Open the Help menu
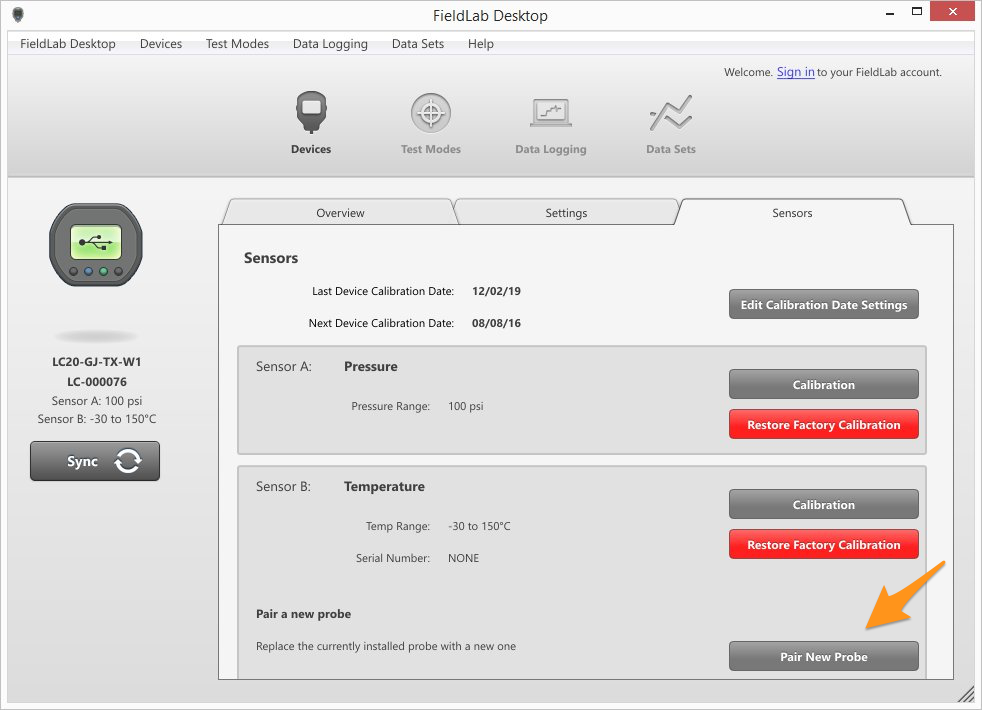The image size is (982, 710). (481, 44)
